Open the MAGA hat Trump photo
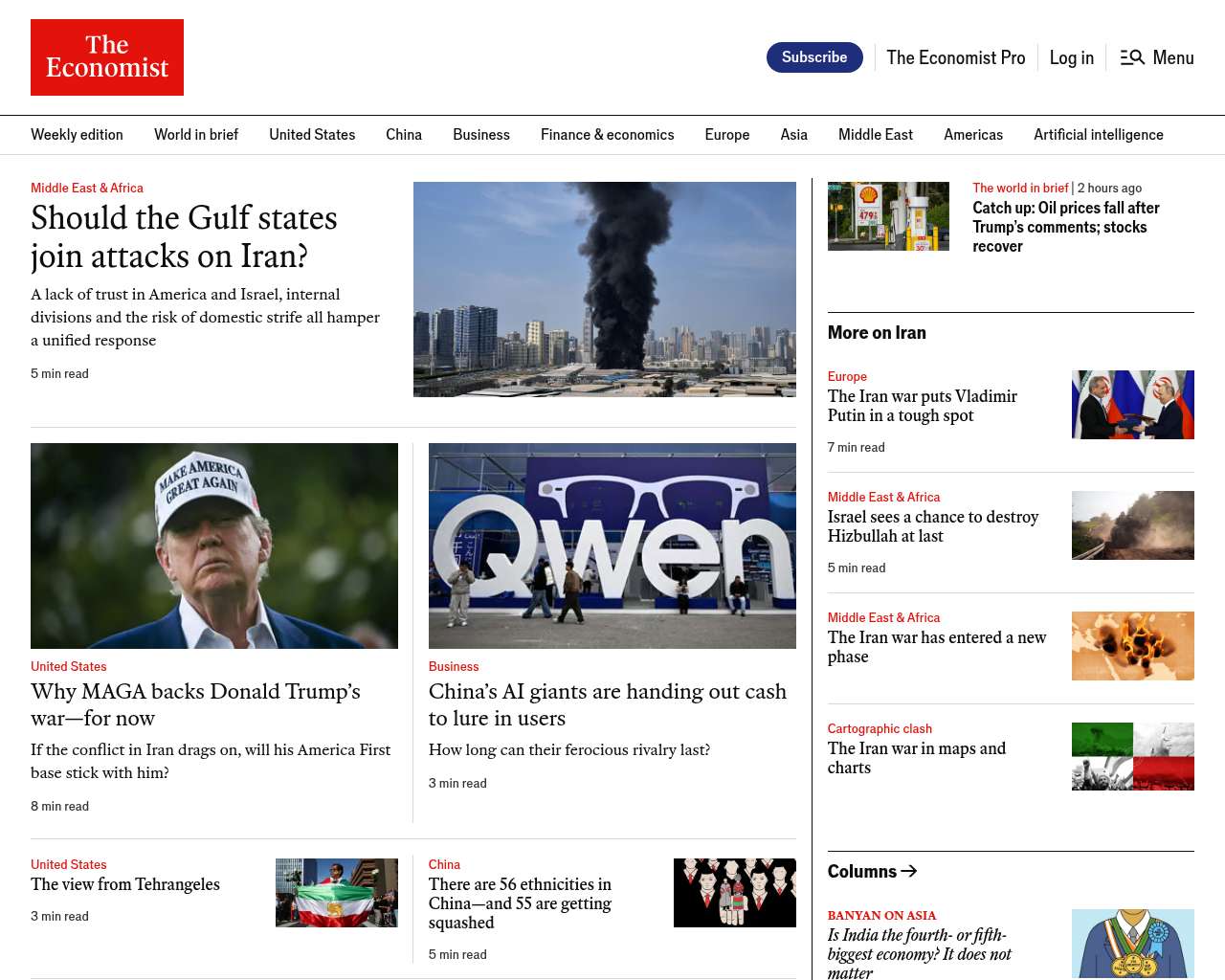 [x=214, y=546]
